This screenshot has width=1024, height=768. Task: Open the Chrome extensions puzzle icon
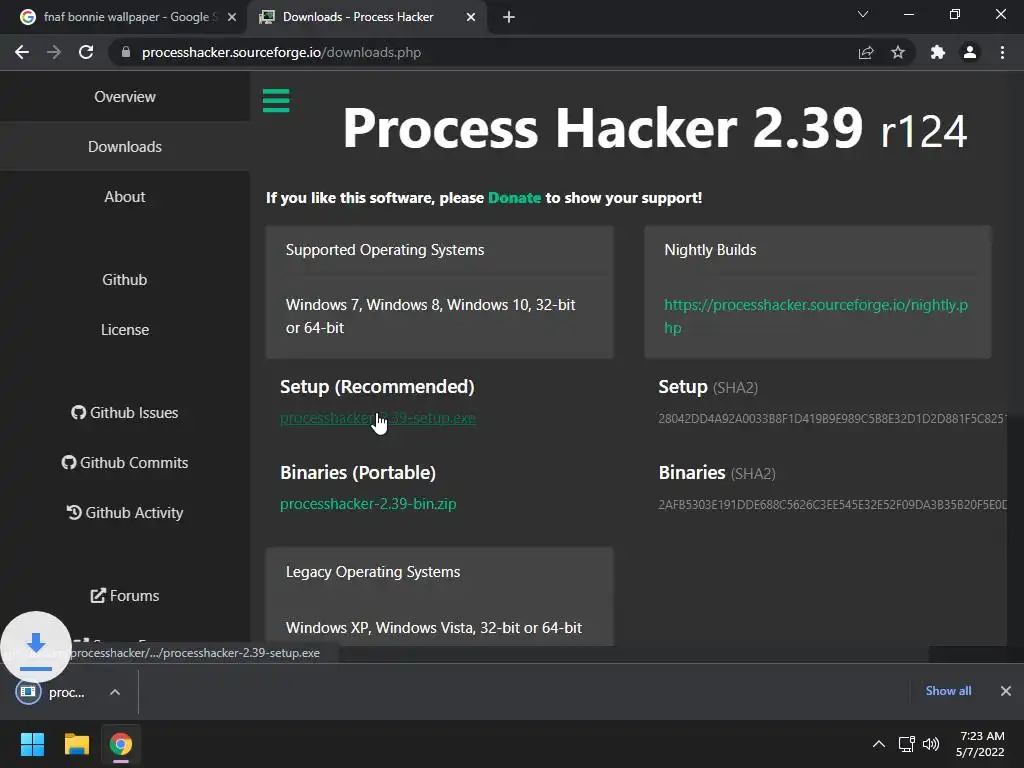pos(938,52)
